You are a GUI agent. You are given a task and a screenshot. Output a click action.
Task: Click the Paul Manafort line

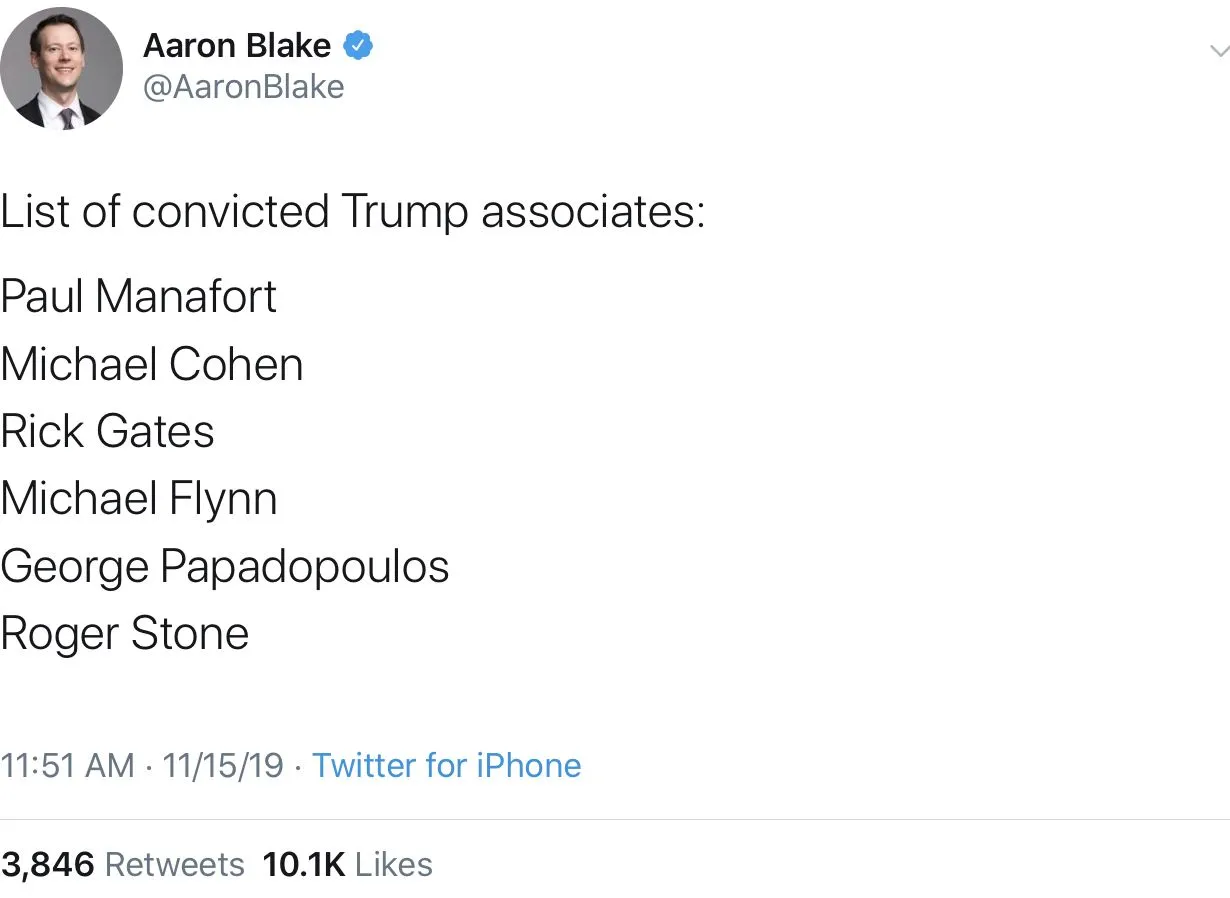[x=139, y=296]
